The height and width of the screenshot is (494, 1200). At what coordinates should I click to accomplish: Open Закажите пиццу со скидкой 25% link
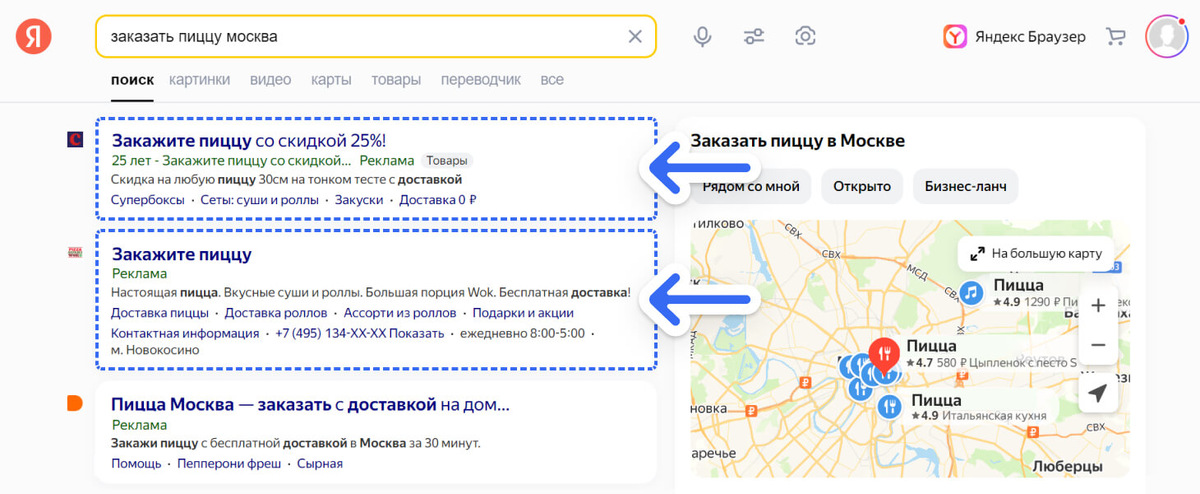(x=248, y=141)
